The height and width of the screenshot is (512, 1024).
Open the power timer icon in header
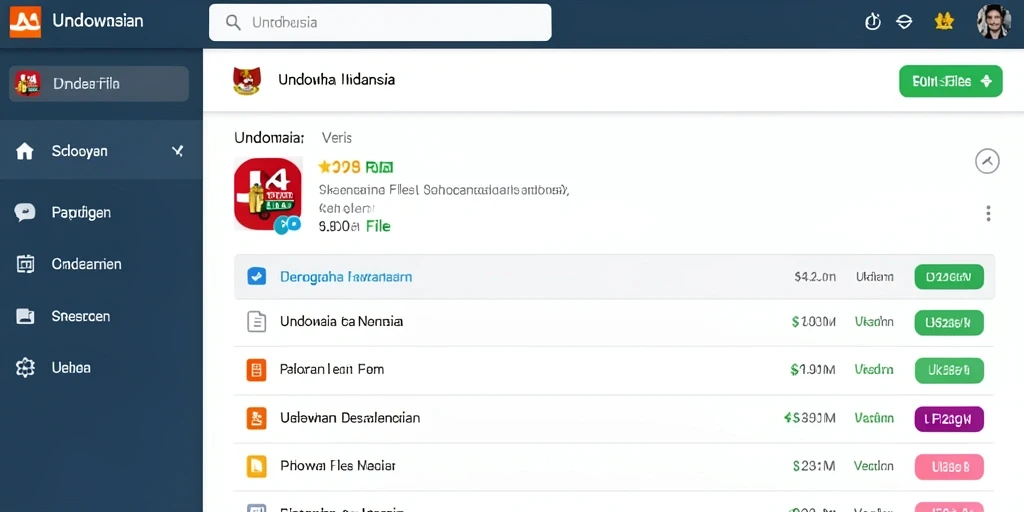coord(872,22)
